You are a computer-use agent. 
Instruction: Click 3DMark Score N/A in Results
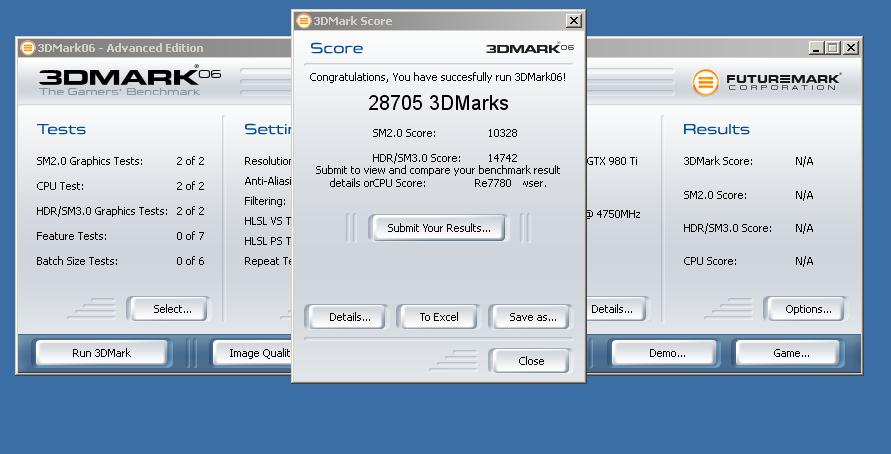pyautogui.click(x=748, y=161)
